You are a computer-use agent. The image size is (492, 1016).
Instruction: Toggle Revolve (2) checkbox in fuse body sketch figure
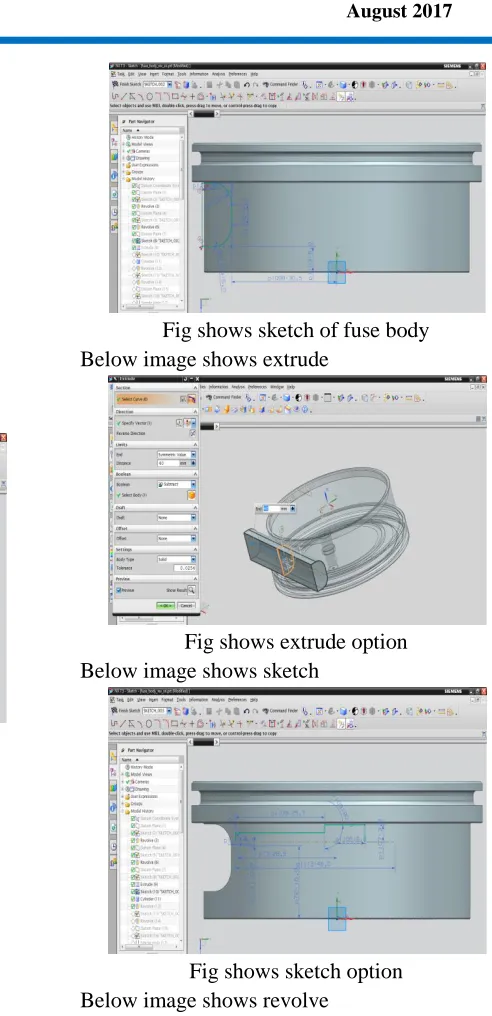pos(135,207)
